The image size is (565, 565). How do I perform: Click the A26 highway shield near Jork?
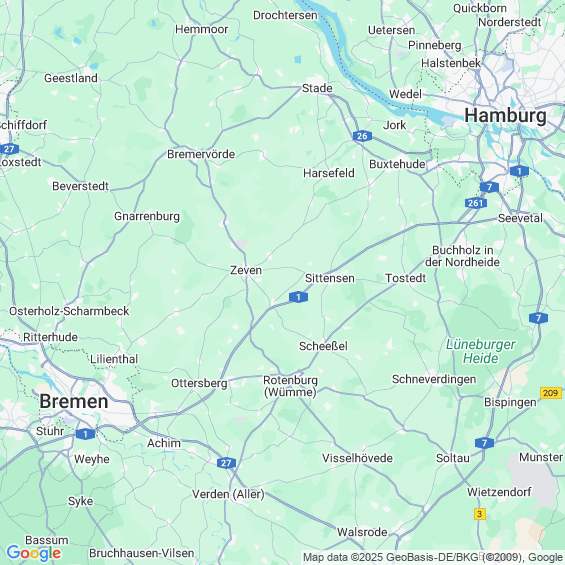362,136
